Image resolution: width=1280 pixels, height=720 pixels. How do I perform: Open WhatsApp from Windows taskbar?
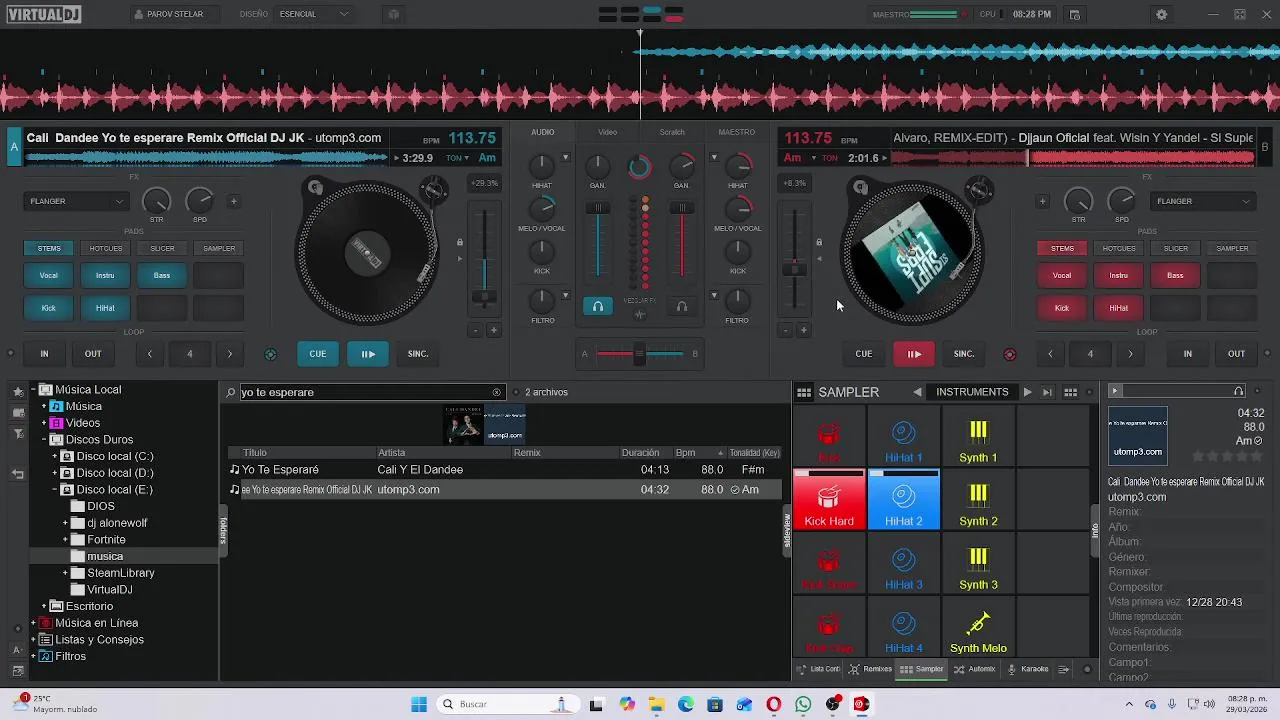pos(803,704)
